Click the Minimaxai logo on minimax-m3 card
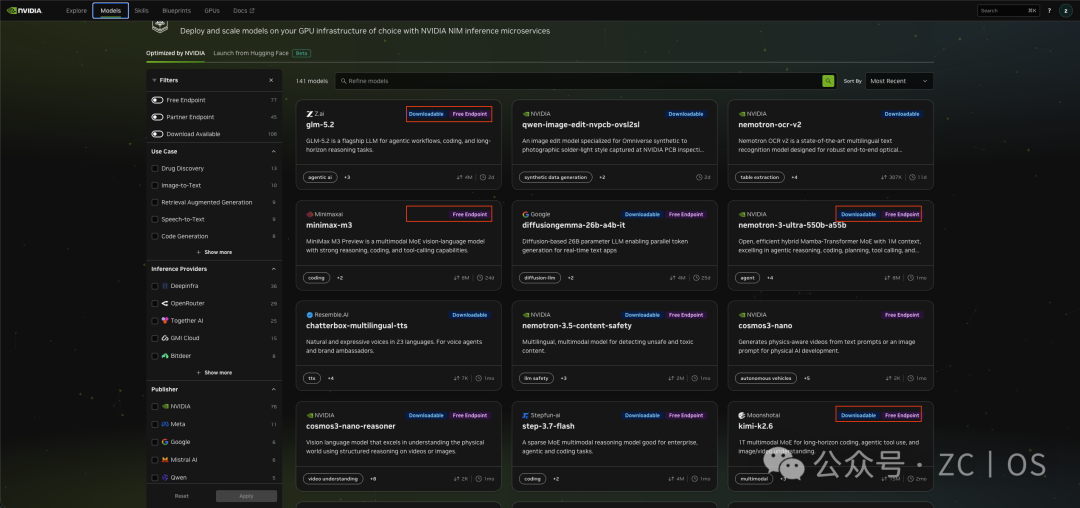 pos(309,214)
